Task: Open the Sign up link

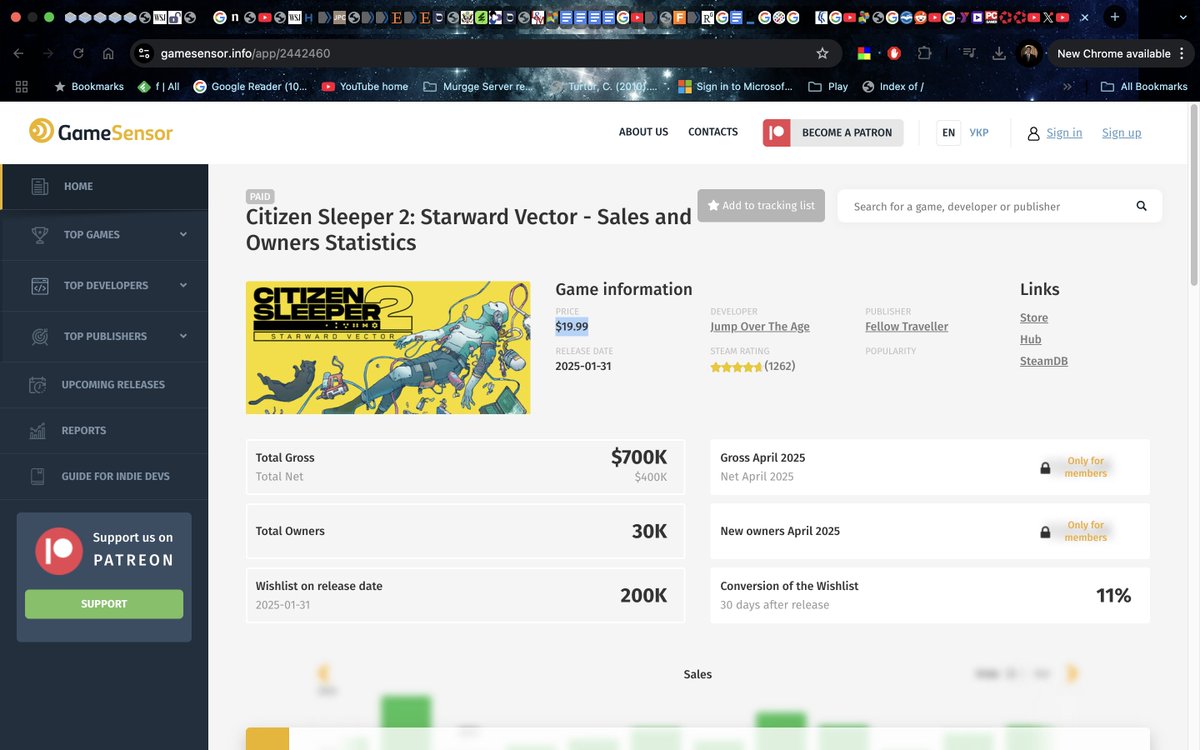Action: (x=1121, y=133)
